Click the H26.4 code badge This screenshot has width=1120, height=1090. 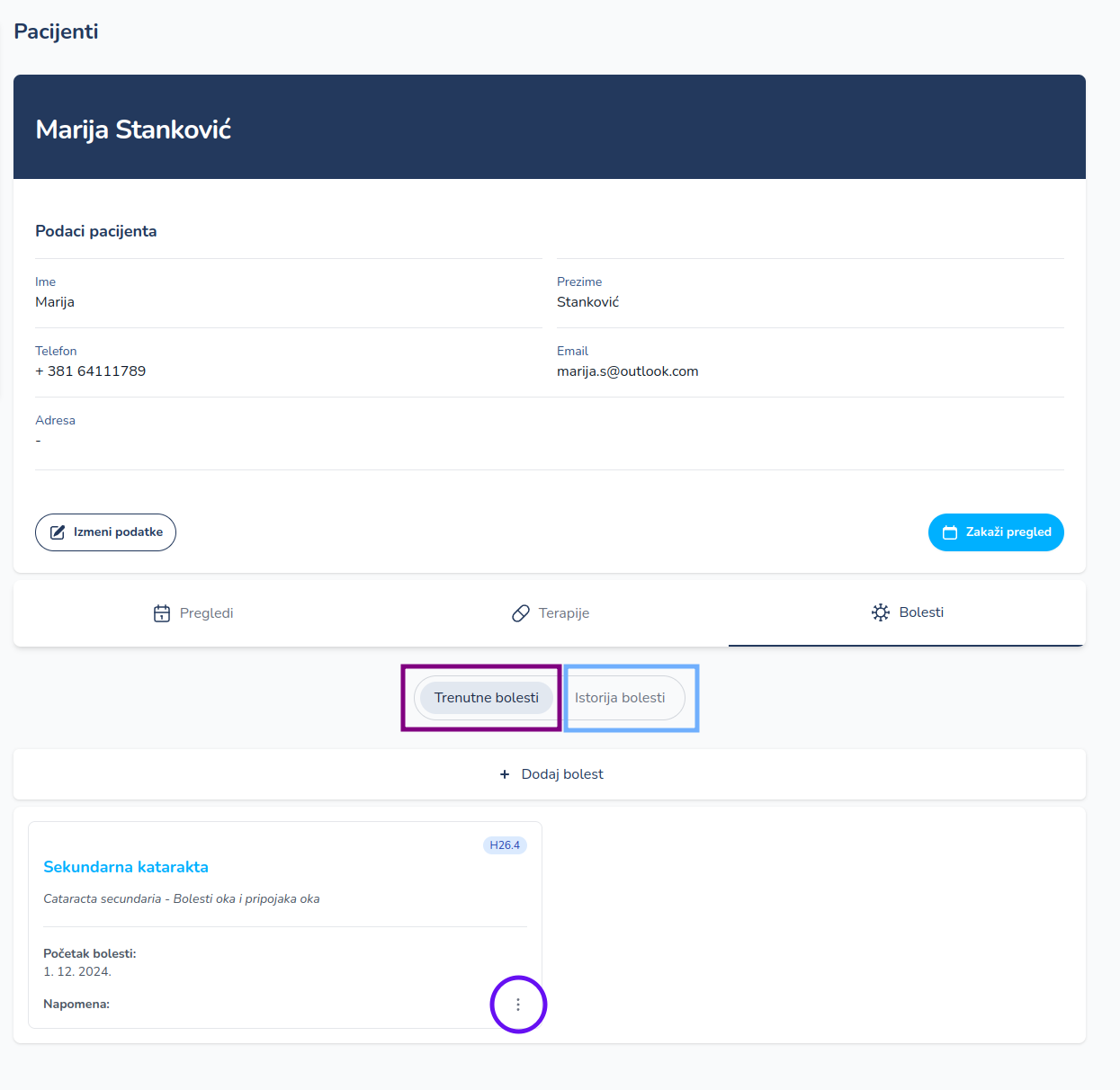[x=505, y=845]
